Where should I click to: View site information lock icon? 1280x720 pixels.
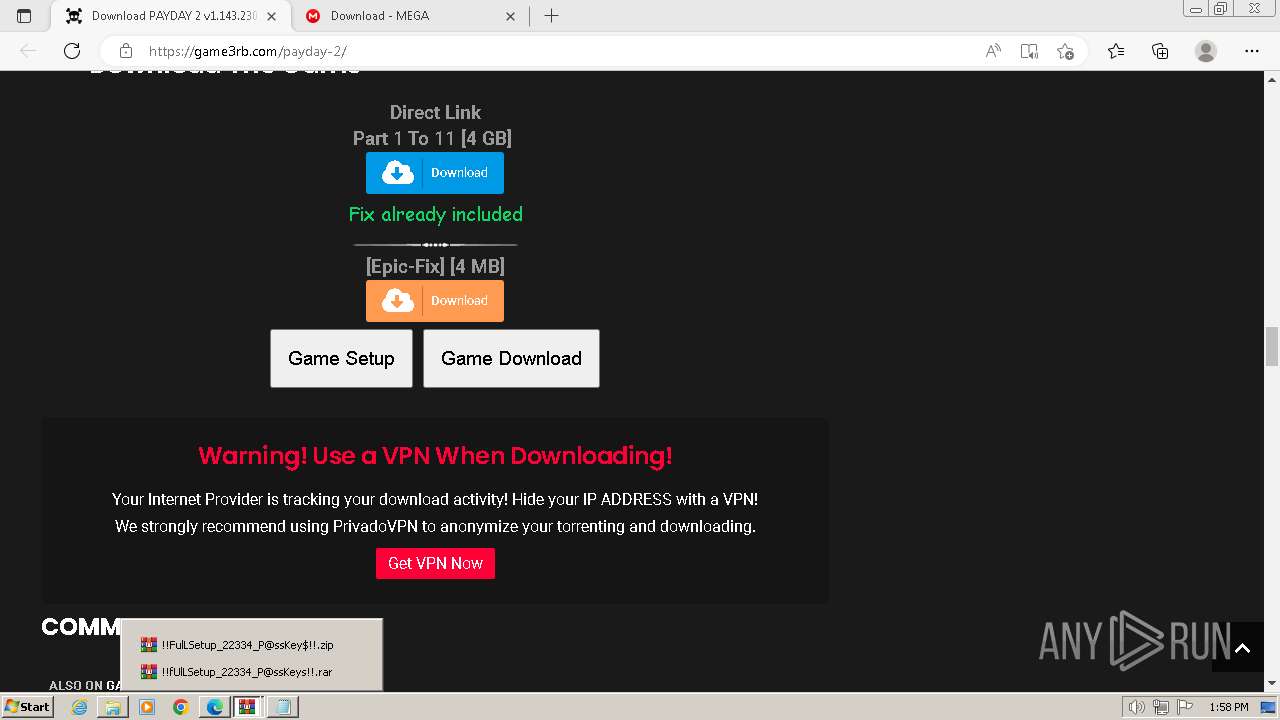coord(125,51)
